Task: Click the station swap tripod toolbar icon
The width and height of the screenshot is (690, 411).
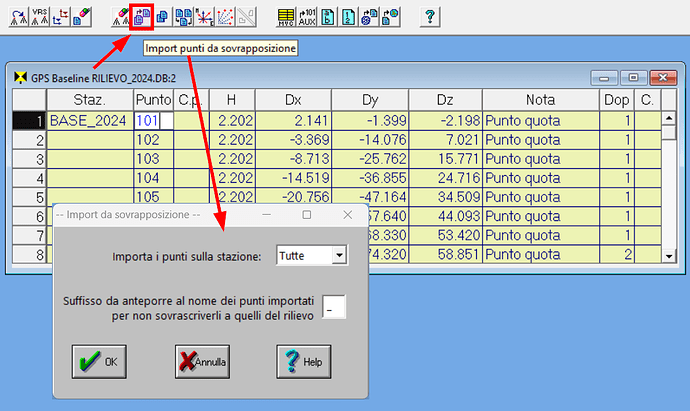Action: pyautogui.click(x=19, y=17)
